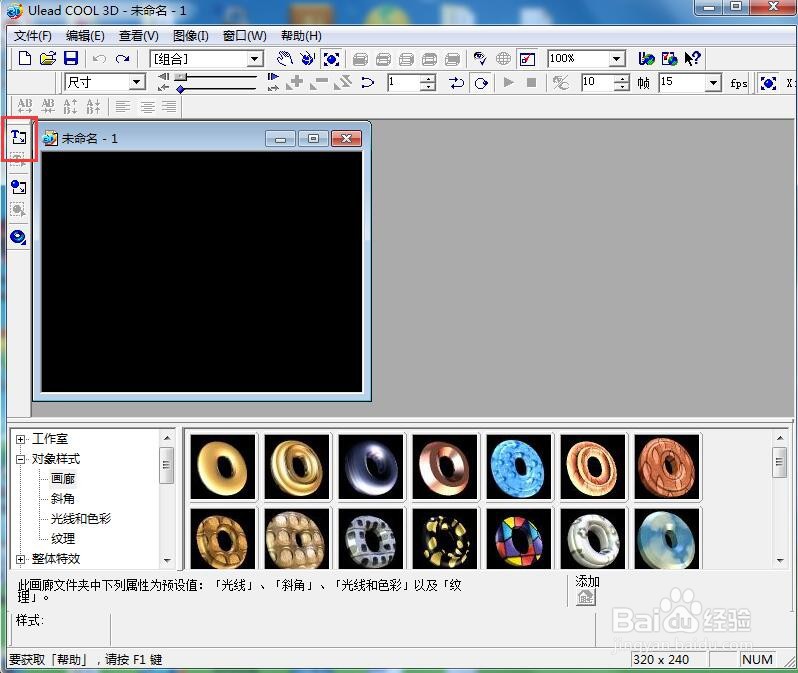Select 画廊 in the style tree
This screenshot has width=798, height=673.
pos(63,479)
